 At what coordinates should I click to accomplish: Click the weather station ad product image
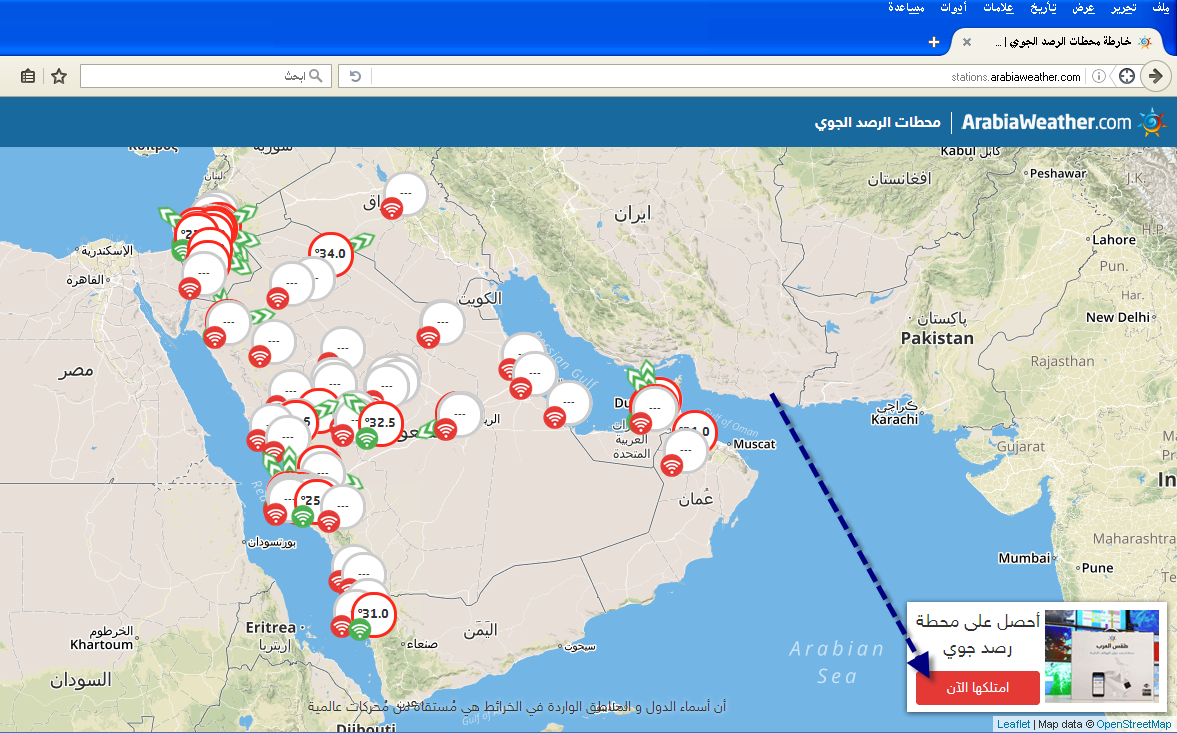tap(1102, 656)
